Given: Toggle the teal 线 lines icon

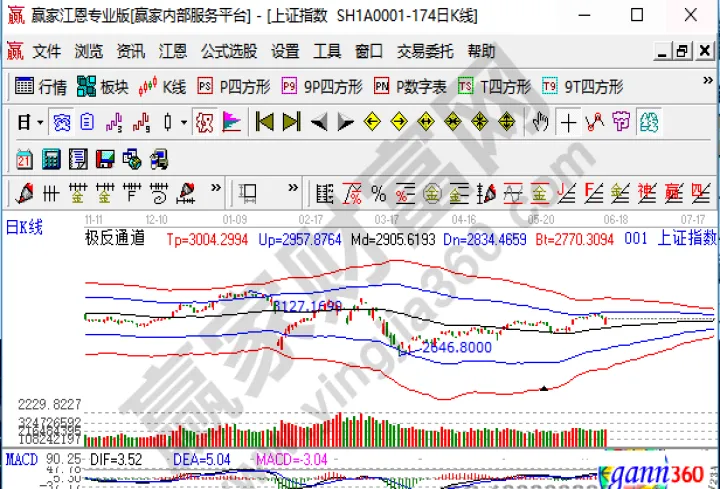Looking at the screenshot, I should click(x=649, y=123).
